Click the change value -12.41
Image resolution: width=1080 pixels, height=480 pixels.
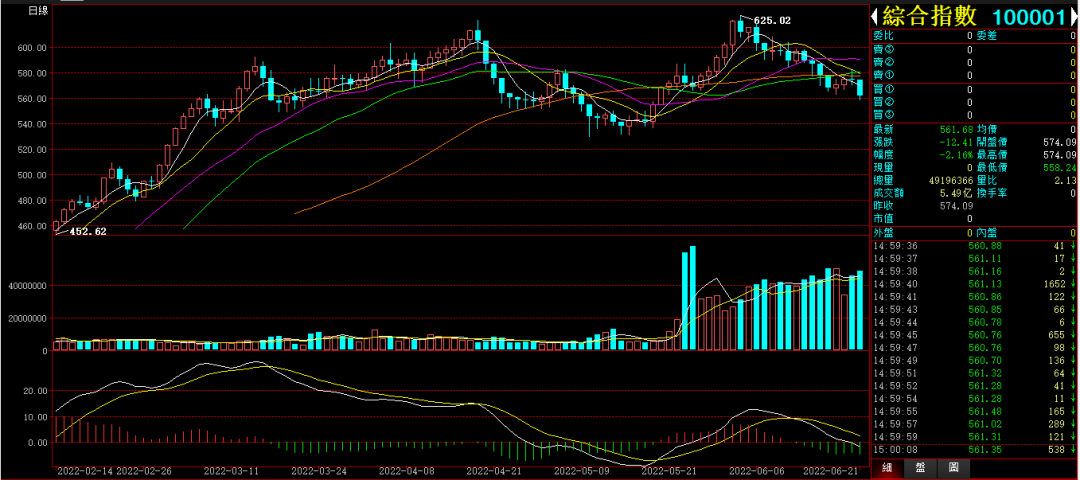tap(958, 142)
